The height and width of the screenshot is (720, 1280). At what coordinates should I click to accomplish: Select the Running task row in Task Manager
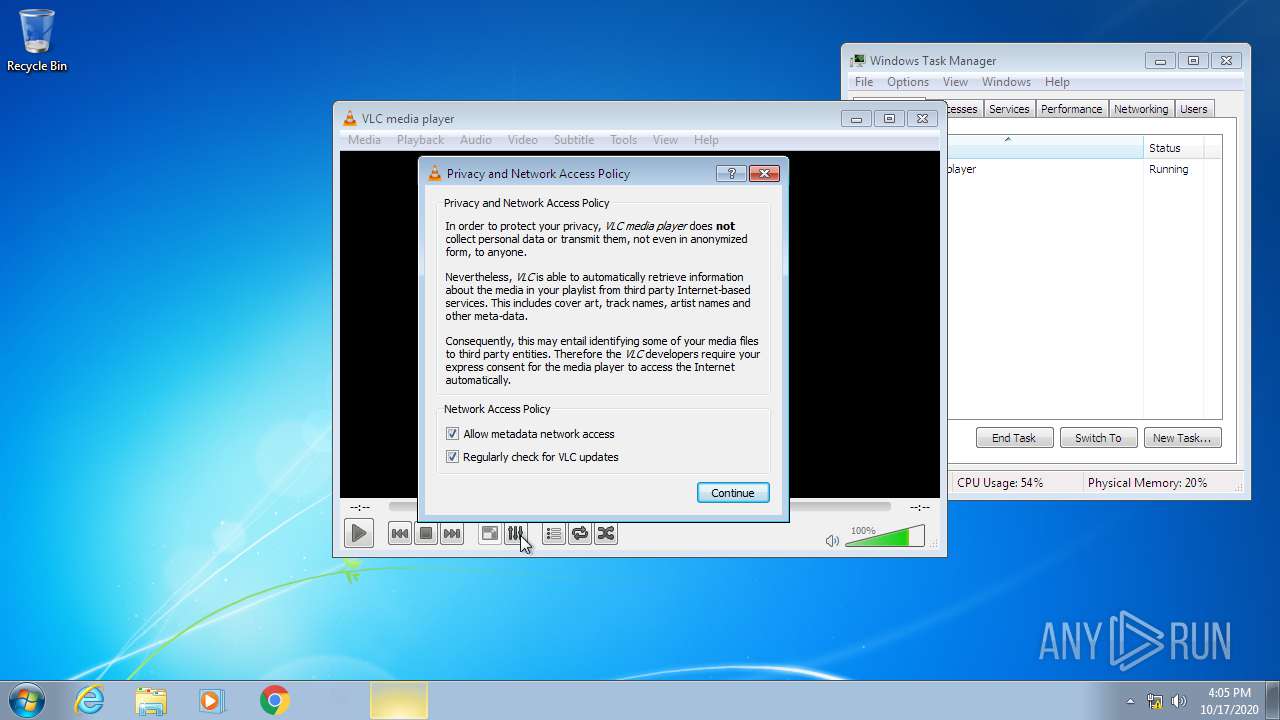click(1084, 169)
